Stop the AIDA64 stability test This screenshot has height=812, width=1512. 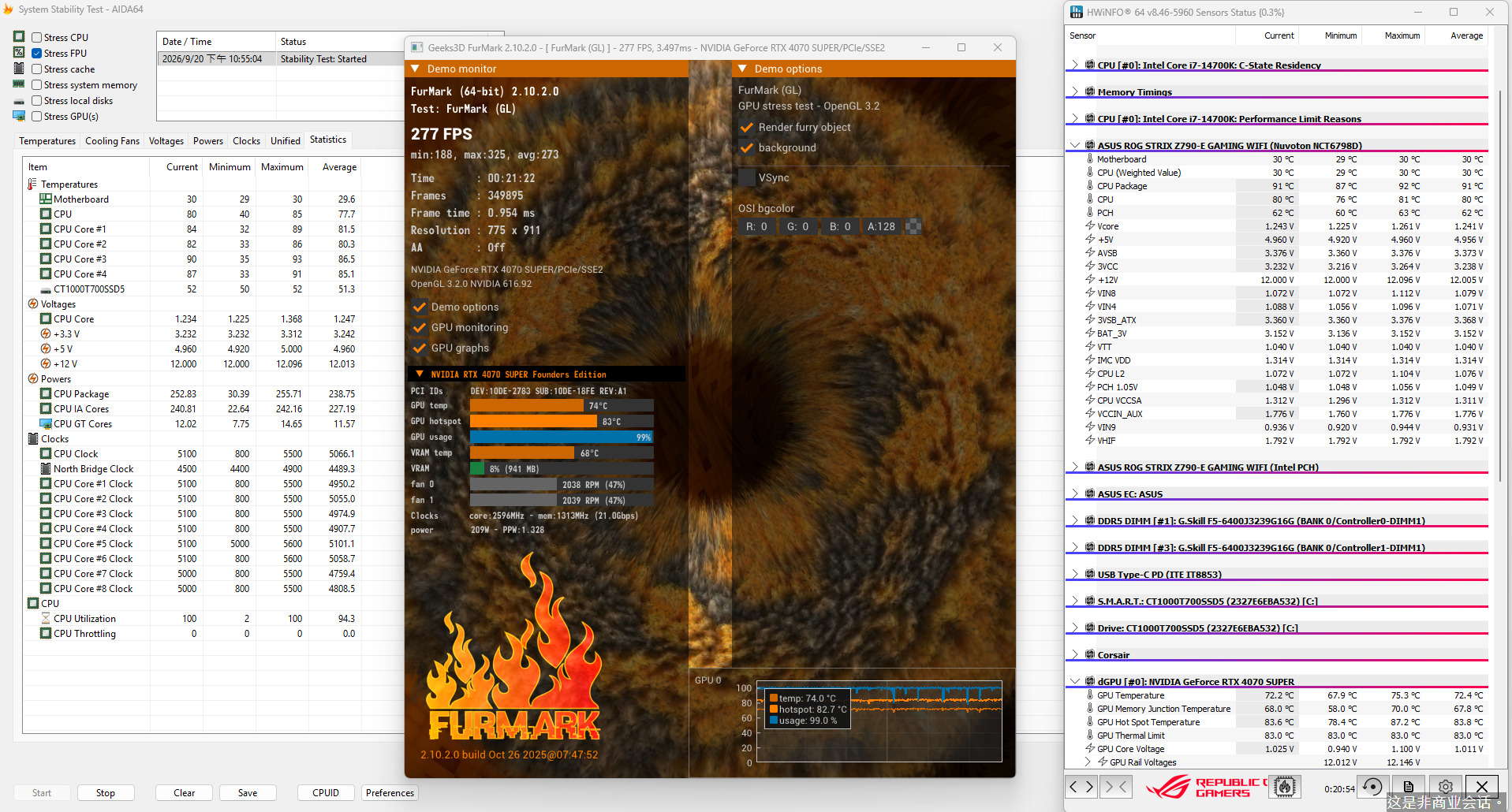[106, 793]
